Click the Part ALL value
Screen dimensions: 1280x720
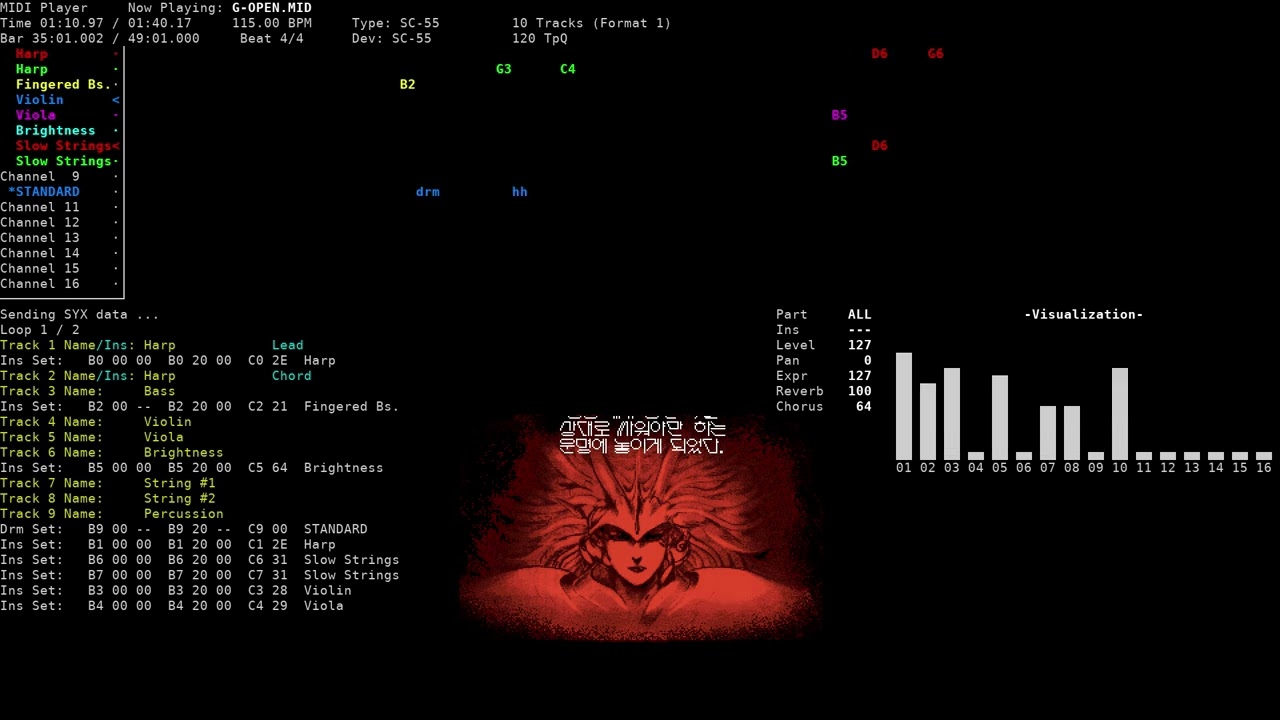click(860, 314)
